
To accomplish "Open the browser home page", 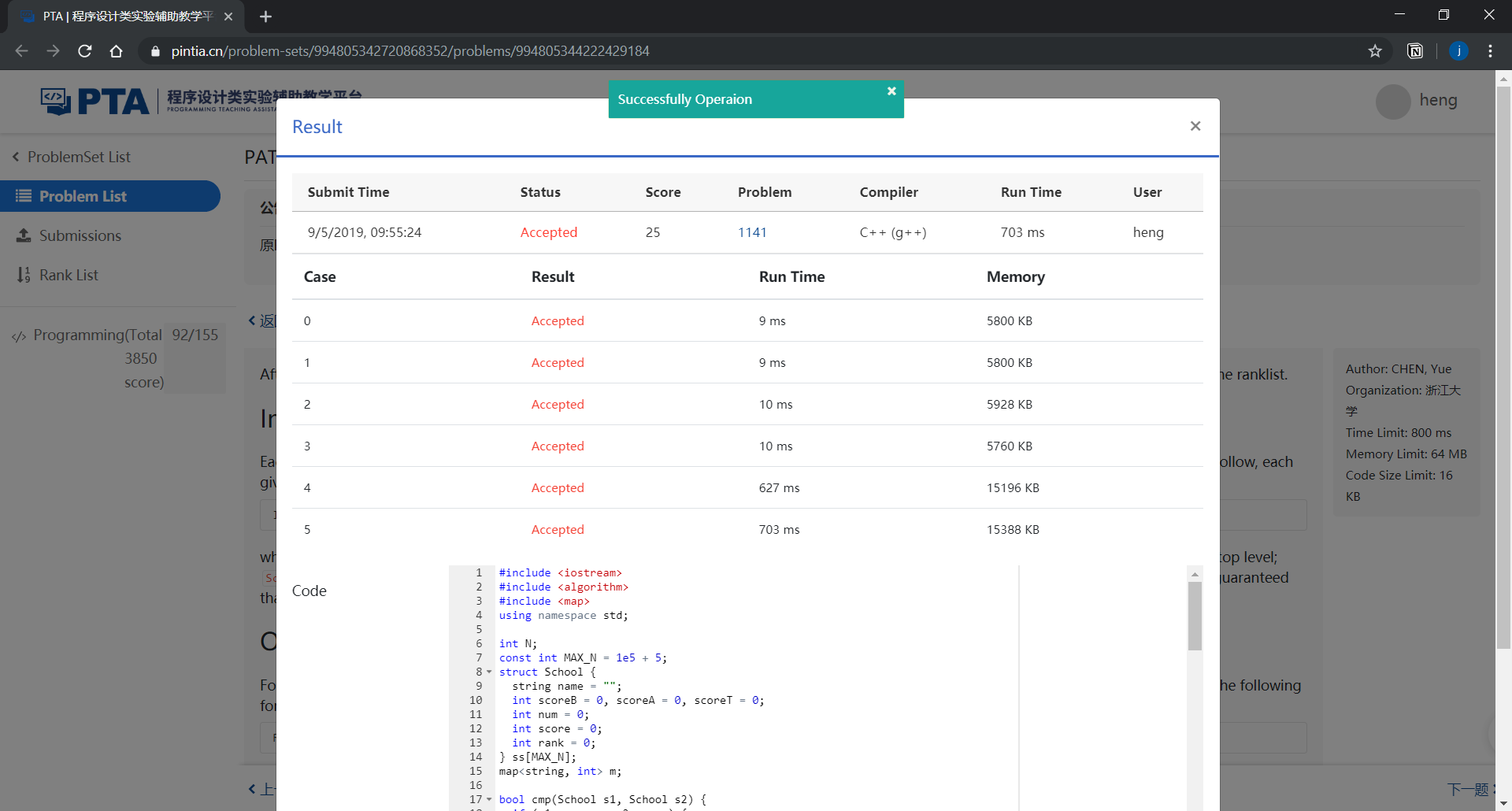I will tap(117, 51).
